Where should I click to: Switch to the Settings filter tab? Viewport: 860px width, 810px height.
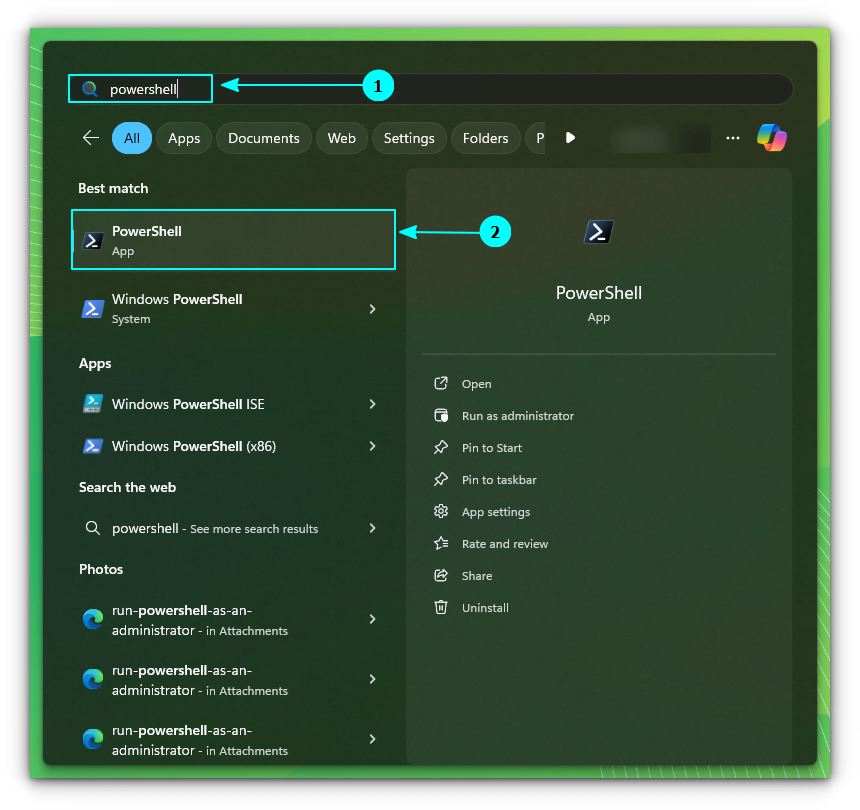(x=409, y=138)
